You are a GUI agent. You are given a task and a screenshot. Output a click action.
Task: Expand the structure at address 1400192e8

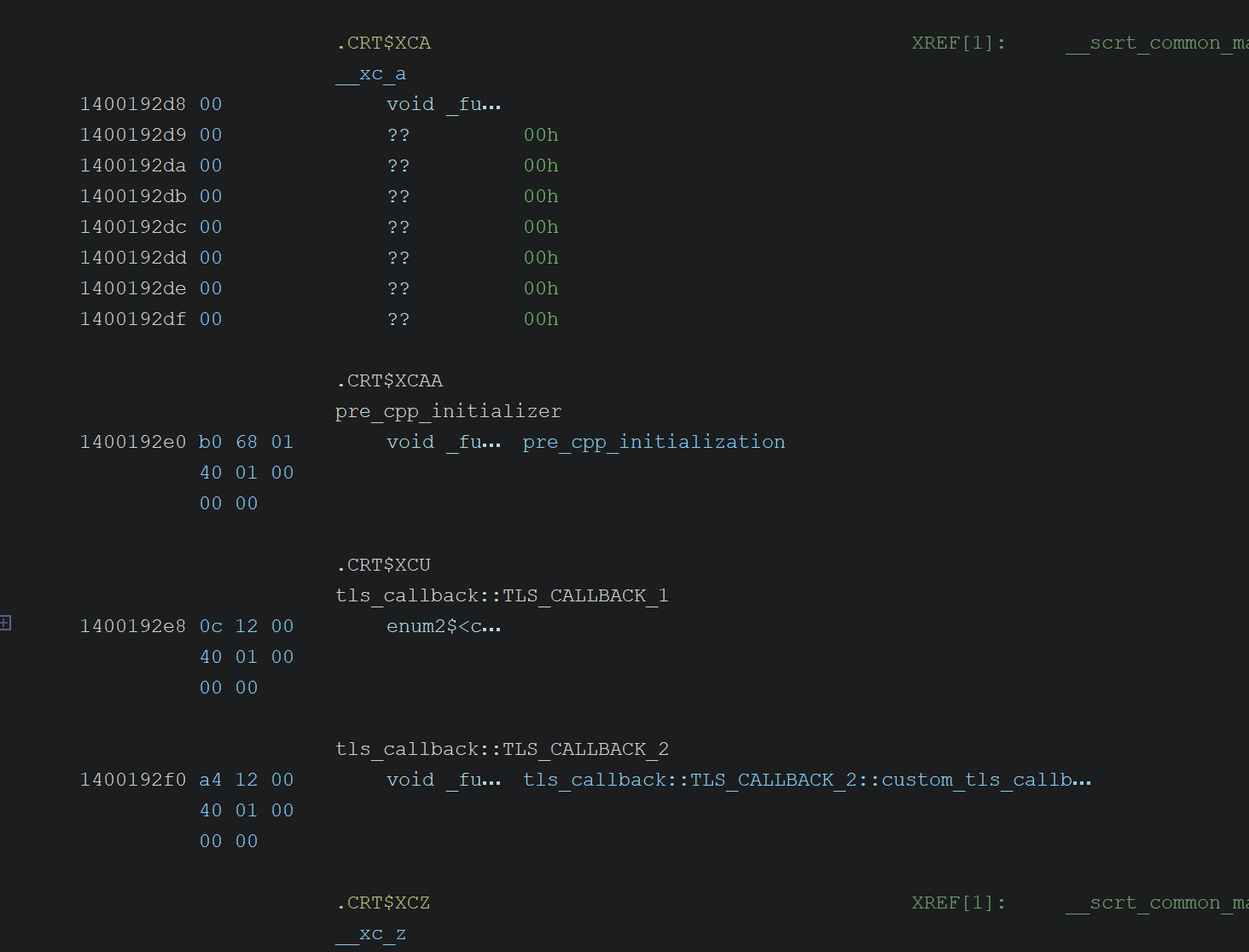click(5, 623)
